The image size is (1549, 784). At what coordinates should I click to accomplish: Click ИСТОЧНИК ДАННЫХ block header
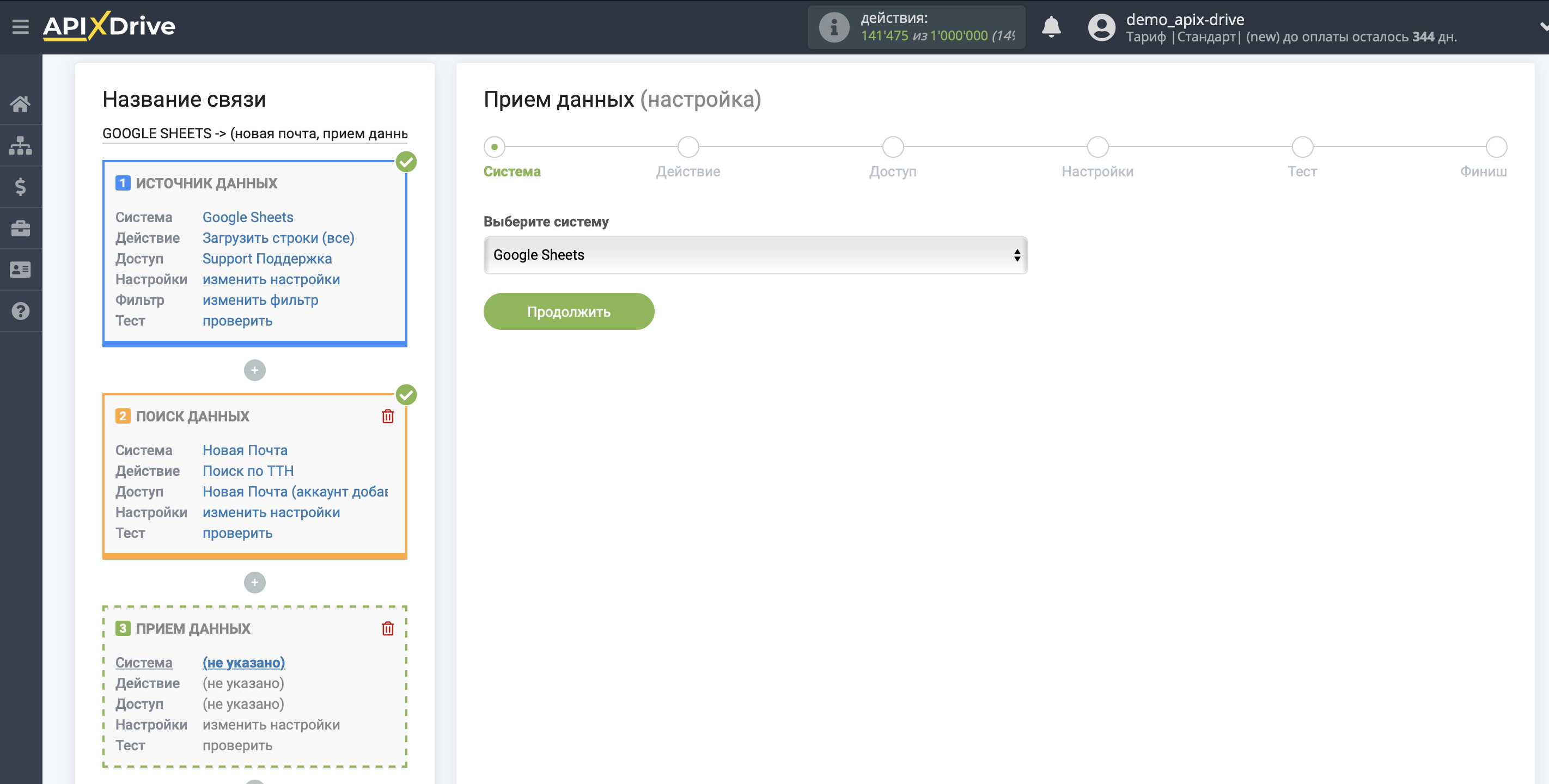point(206,183)
